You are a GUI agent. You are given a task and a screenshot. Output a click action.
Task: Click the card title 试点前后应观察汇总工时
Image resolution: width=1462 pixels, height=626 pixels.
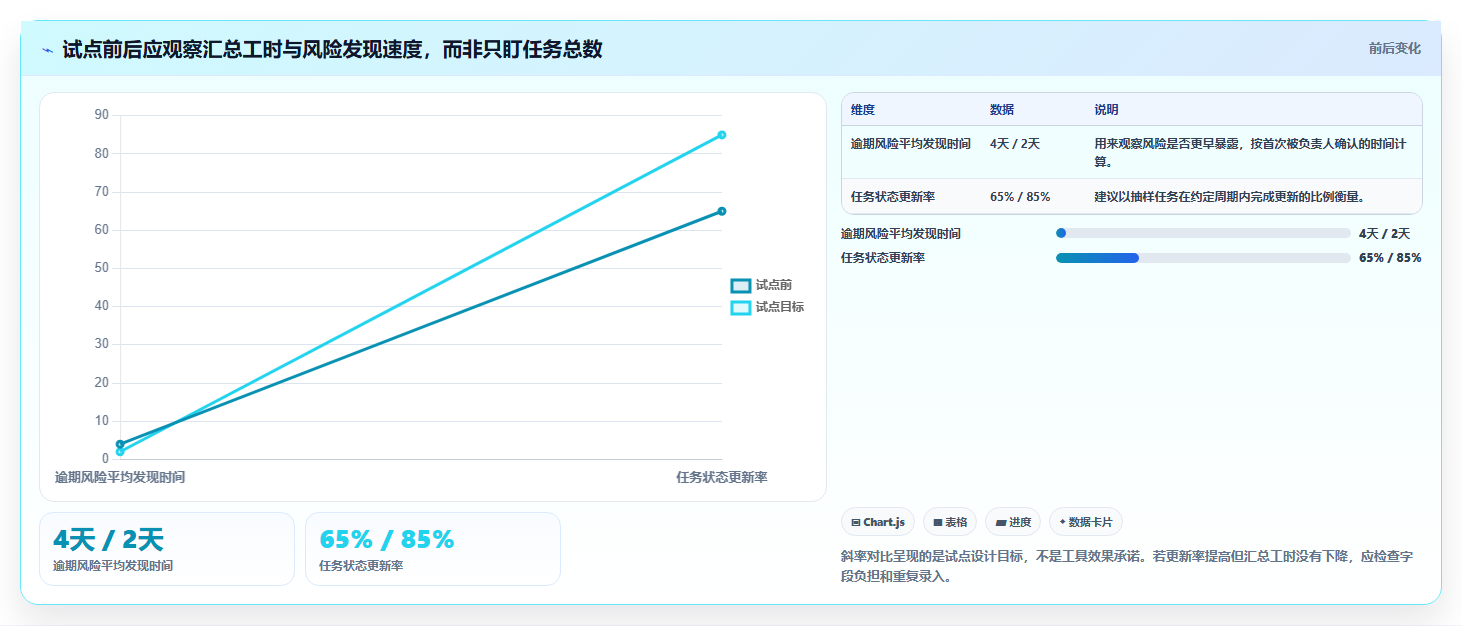(x=332, y=49)
